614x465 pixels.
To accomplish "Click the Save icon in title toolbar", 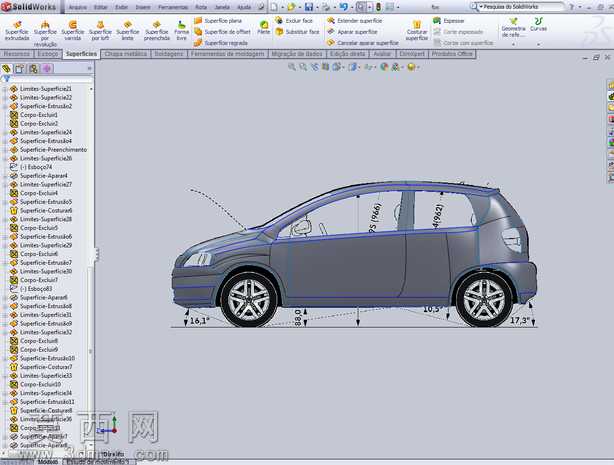I will click(x=309, y=7).
